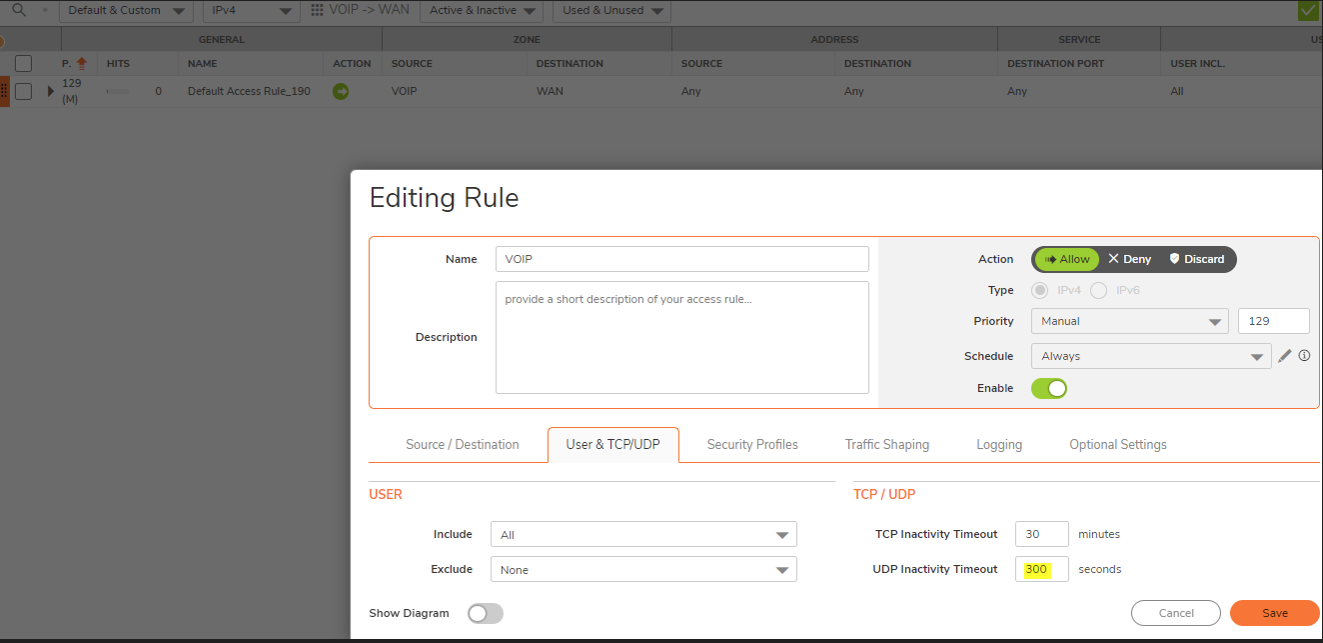The image size is (1323, 643).
Task: Click the green allow action icon in rule row
Action: click(341, 91)
